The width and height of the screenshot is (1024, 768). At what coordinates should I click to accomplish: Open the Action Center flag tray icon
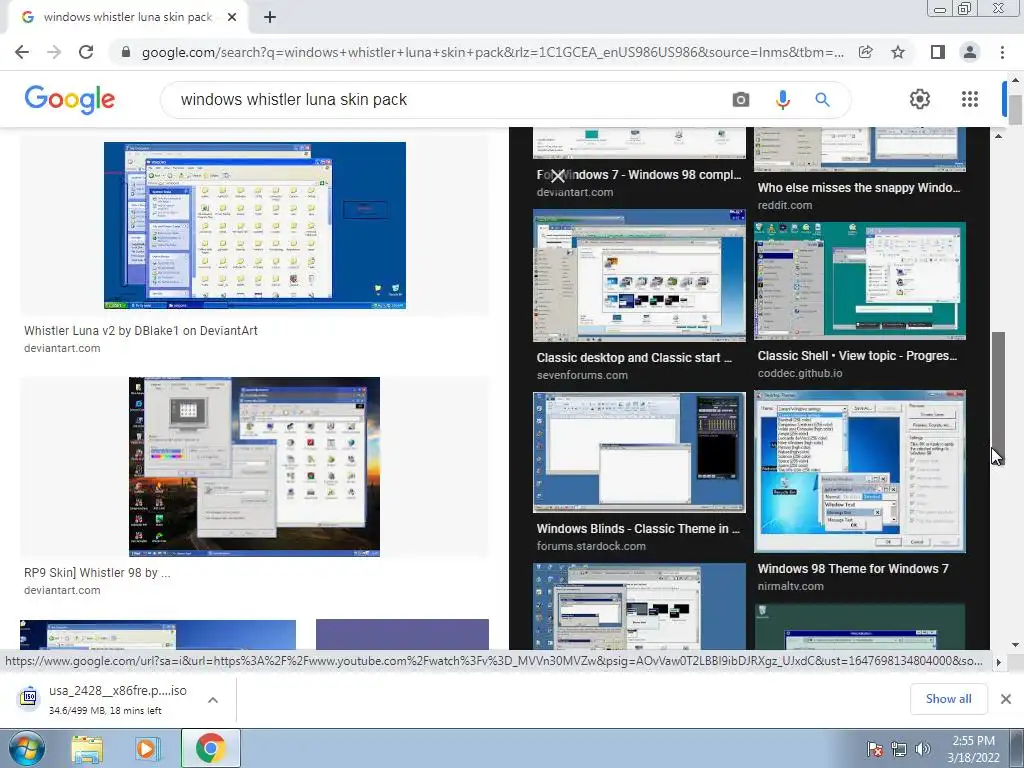[874, 749]
